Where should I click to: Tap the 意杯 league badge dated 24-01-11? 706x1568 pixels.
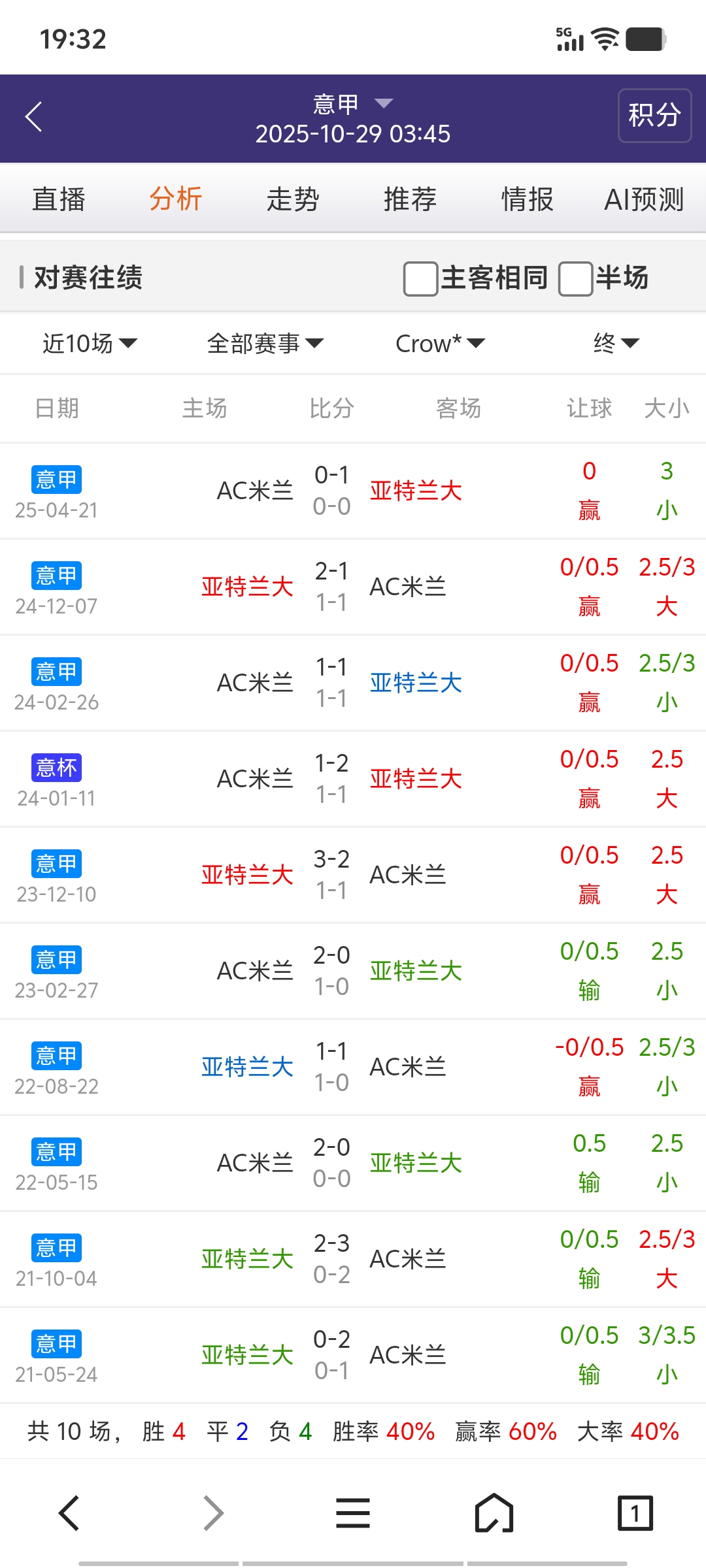pyautogui.click(x=56, y=768)
